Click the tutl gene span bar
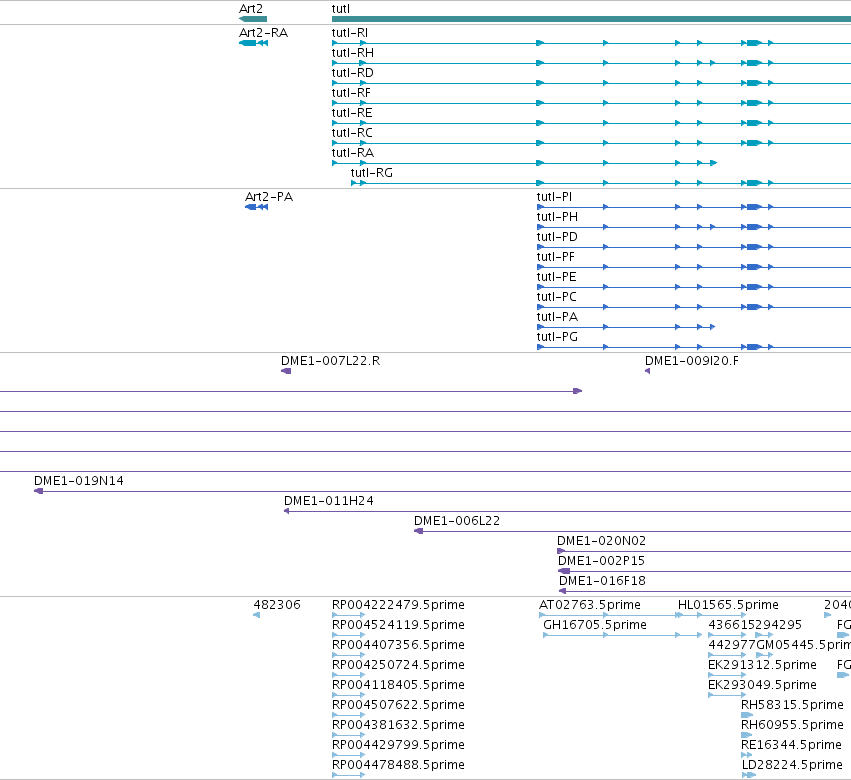The width and height of the screenshot is (851, 780). click(591, 19)
